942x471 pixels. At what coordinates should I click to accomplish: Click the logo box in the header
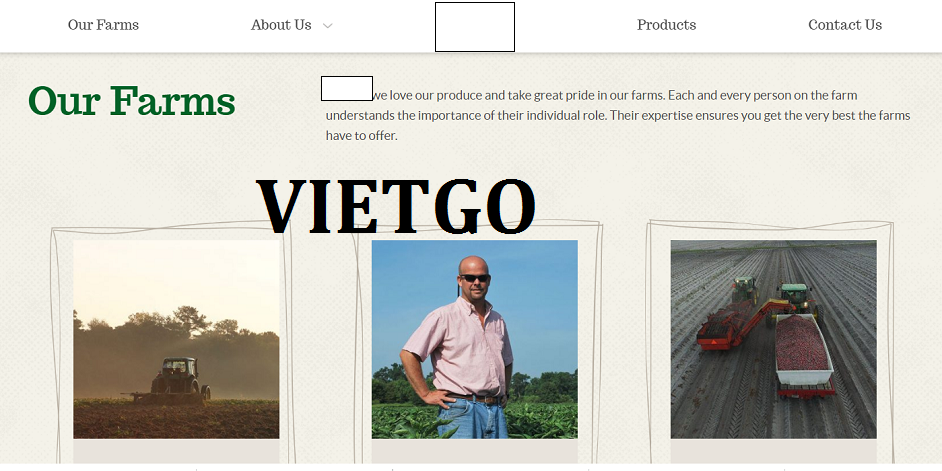click(475, 27)
